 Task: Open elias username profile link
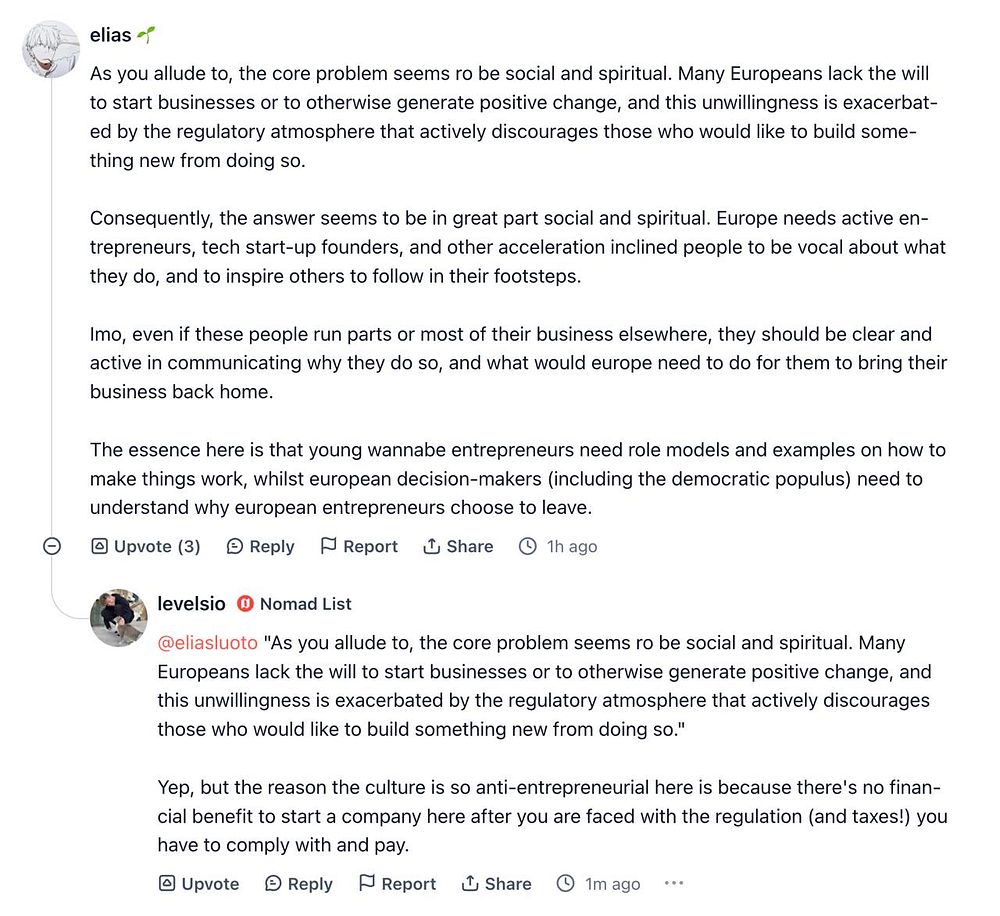pyautogui.click(x=110, y=35)
